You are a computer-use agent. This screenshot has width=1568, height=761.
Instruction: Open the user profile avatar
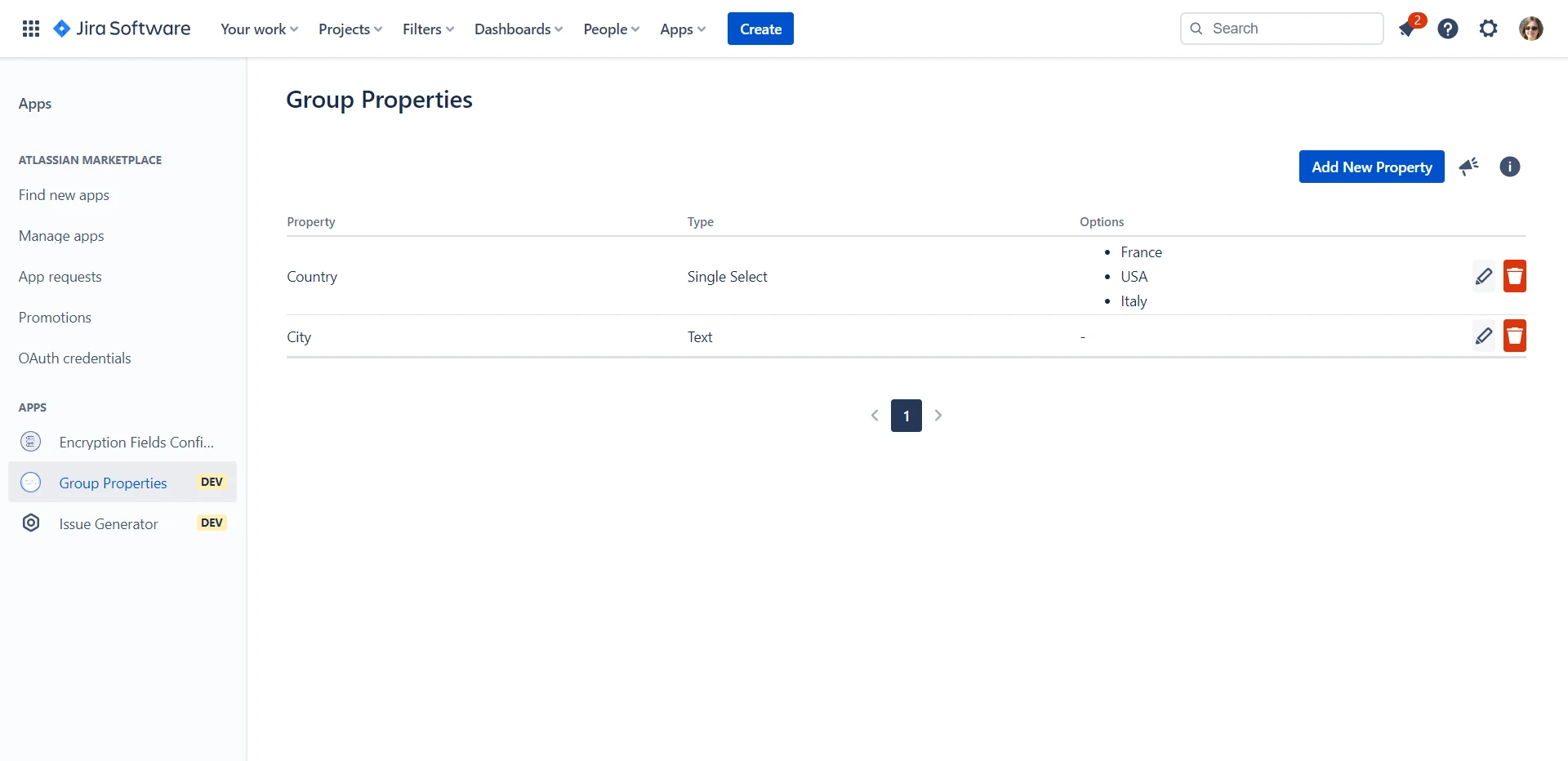click(1531, 29)
